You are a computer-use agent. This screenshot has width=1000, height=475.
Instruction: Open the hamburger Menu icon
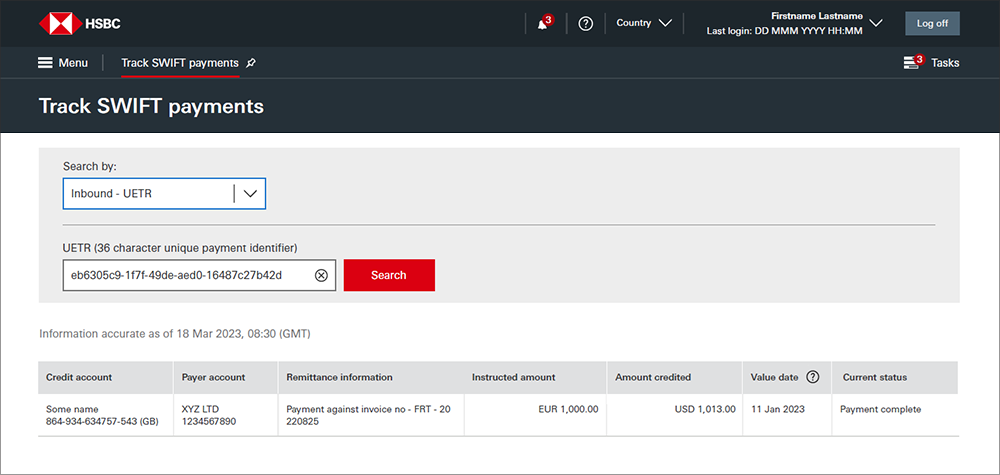point(45,63)
